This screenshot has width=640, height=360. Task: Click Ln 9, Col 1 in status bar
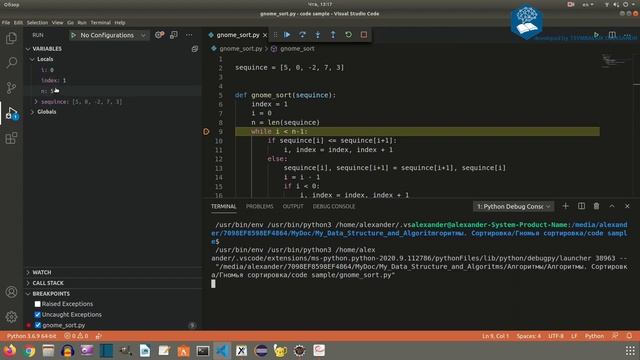495,336
